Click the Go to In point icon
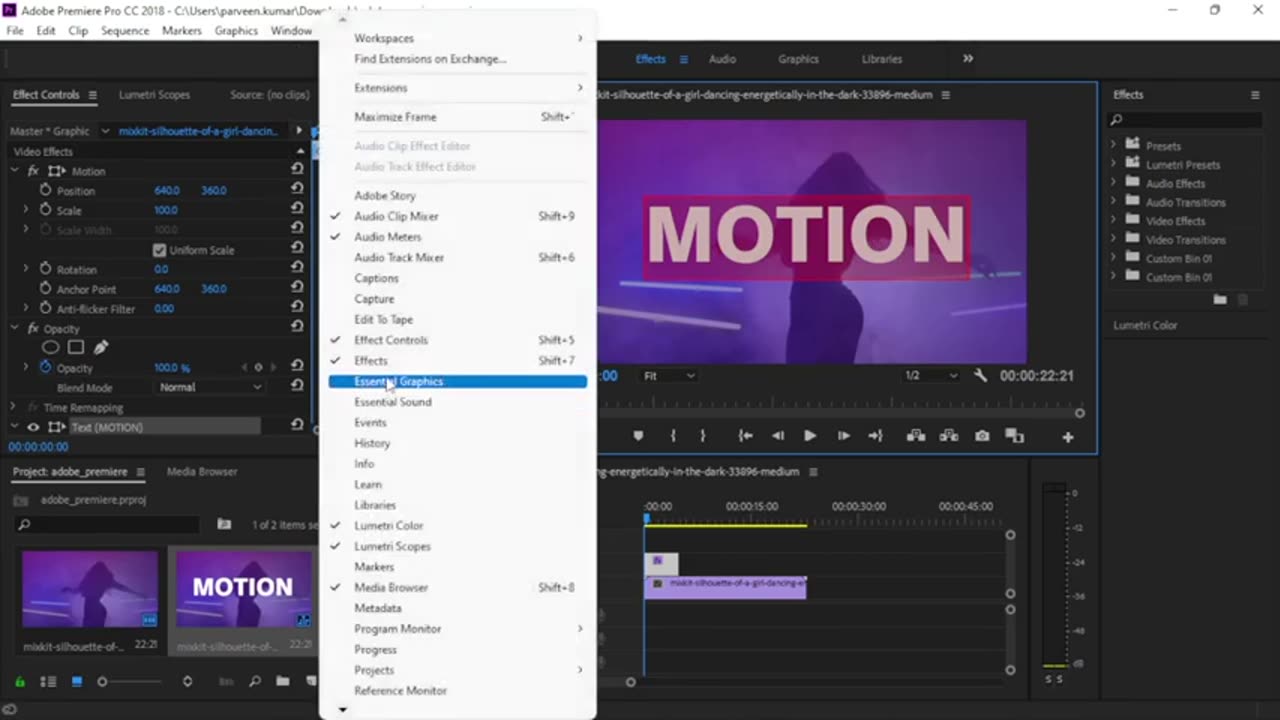The height and width of the screenshot is (720, 1280). pyautogui.click(x=745, y=436)
